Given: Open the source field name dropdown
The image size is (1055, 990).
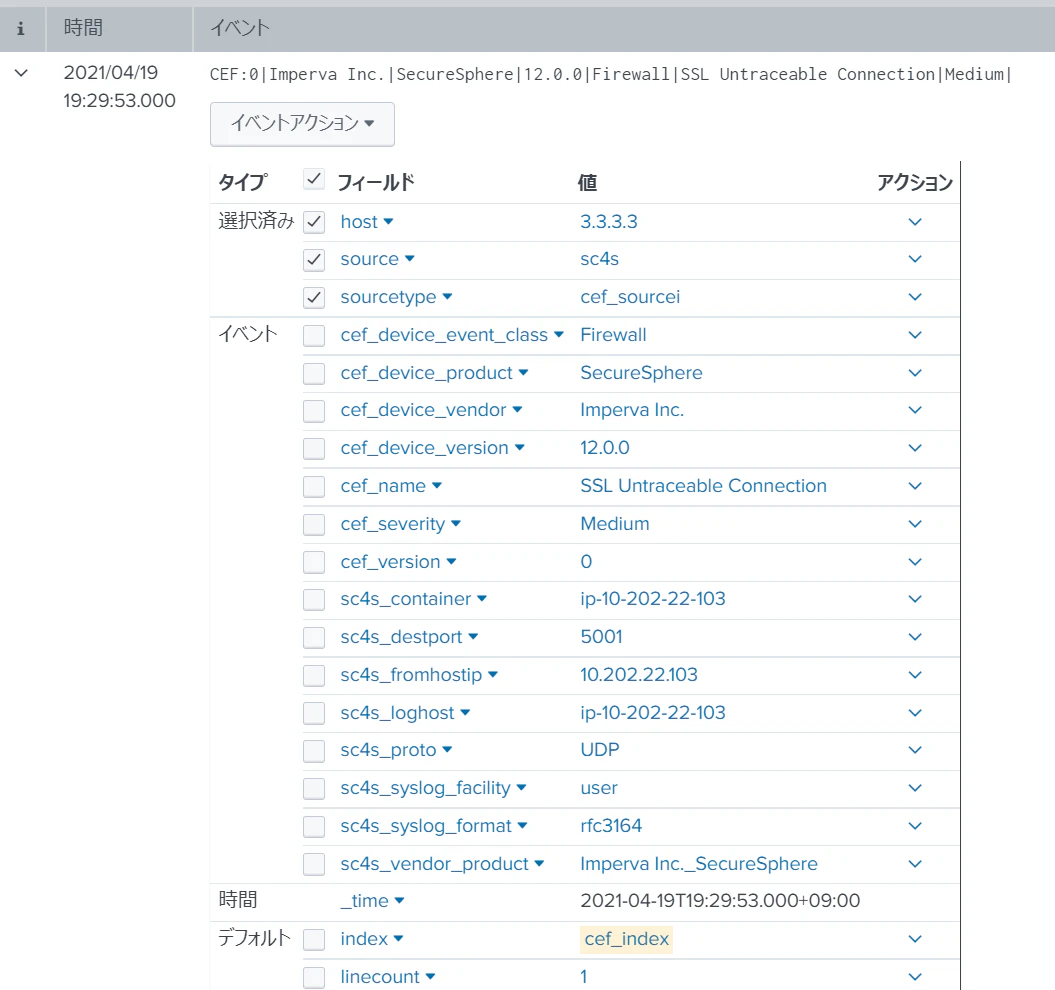Looking at the screenshot, I should tap(377, 259).
